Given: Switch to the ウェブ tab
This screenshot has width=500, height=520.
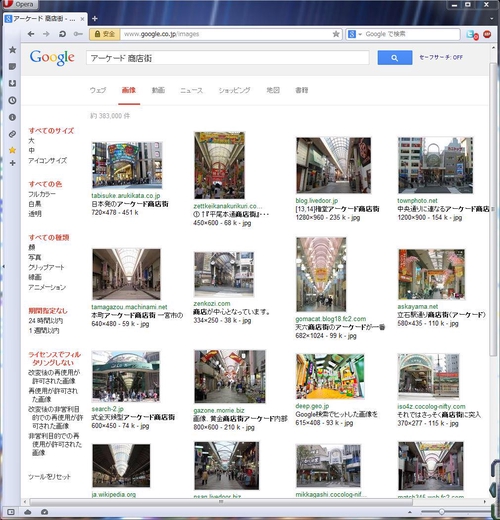Looking at the screenshot, I should tap(98, 90).
